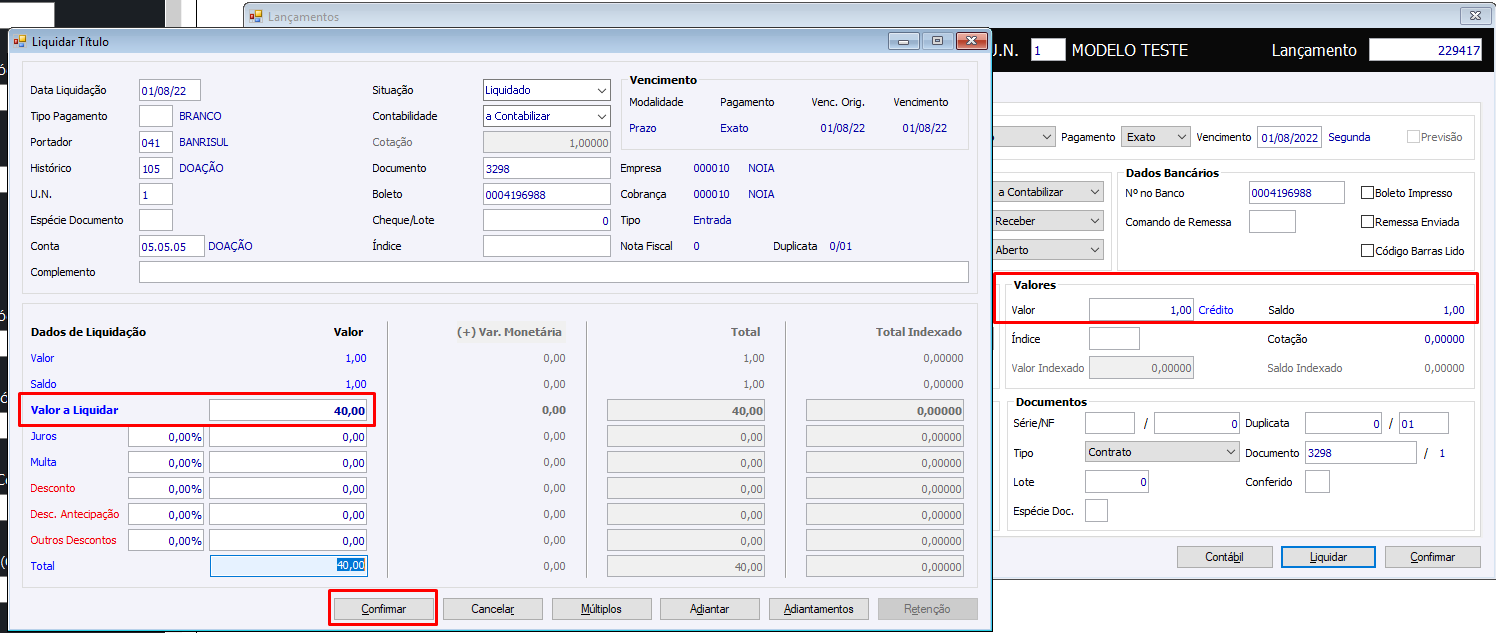Open the Contabilidade dropdown in Liquidar Título
The image size is (1496, 633).
546,116
